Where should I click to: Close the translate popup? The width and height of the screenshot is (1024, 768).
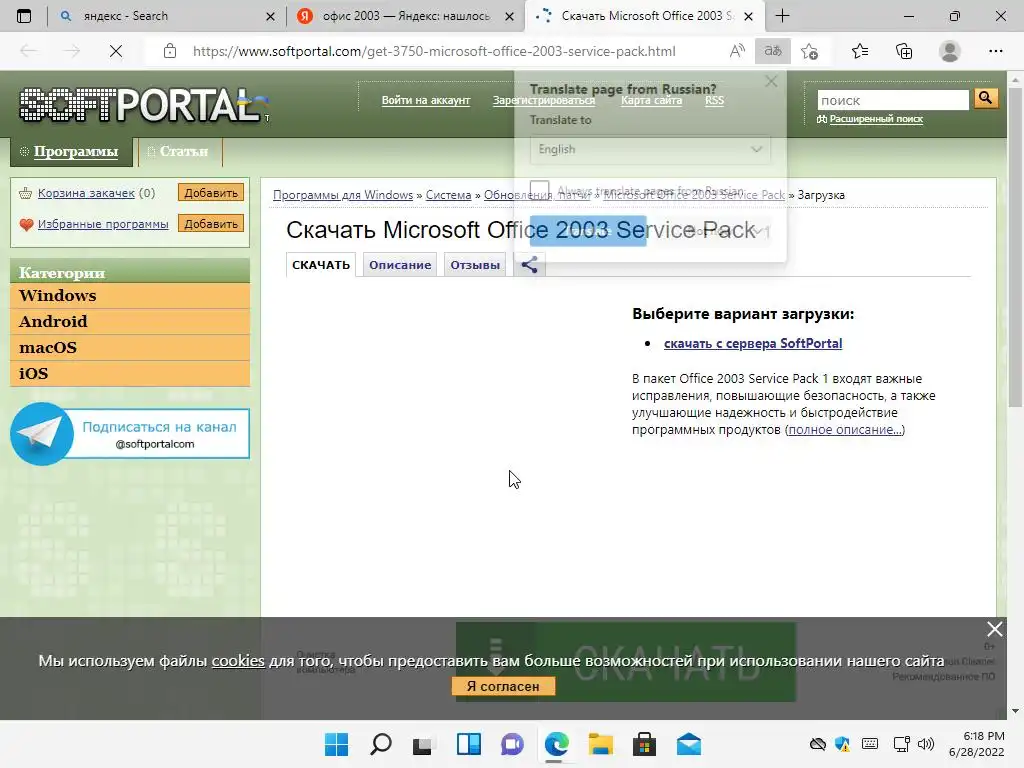(771, 82)
